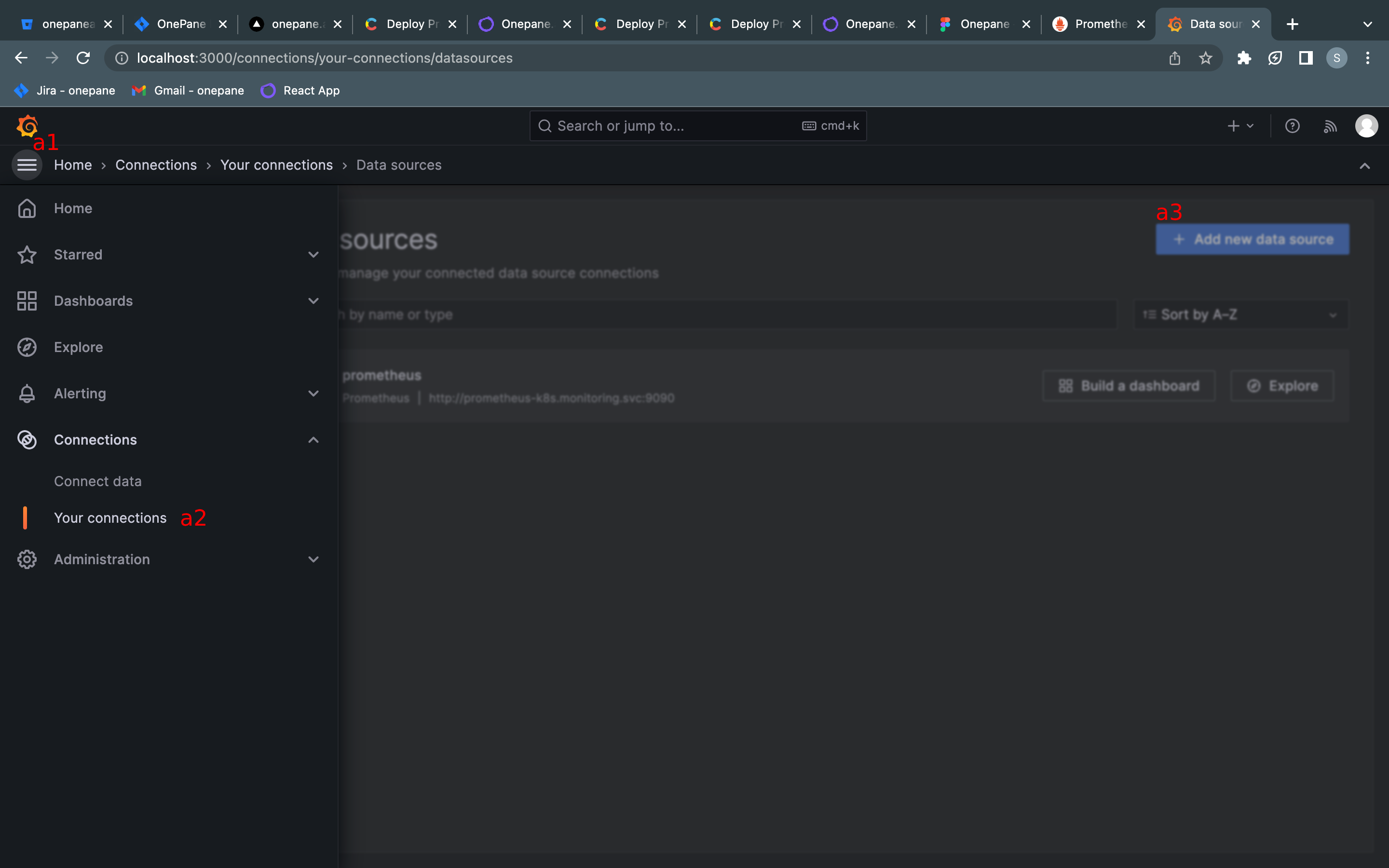Click the Home house icon

(27, 208)
